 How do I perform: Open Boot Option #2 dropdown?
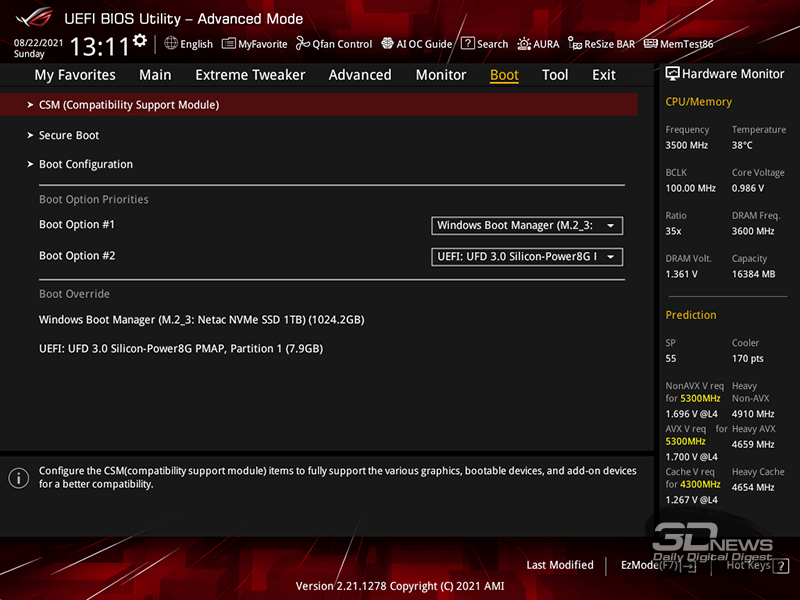(x=527, y=257)
